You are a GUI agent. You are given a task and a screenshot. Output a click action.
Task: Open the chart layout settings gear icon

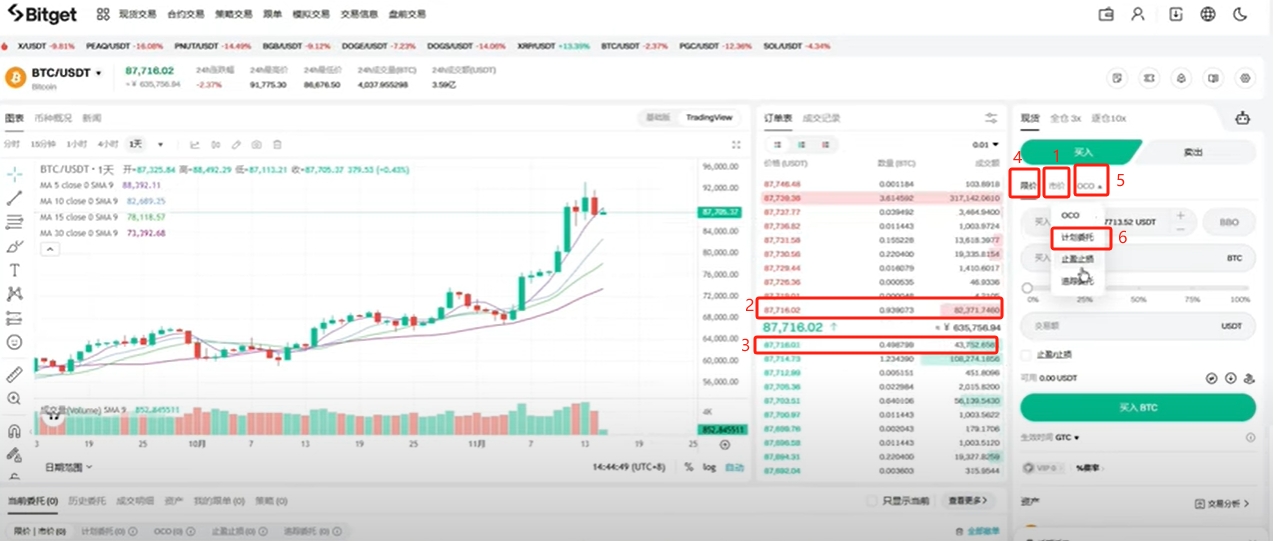coord(1245,77)
